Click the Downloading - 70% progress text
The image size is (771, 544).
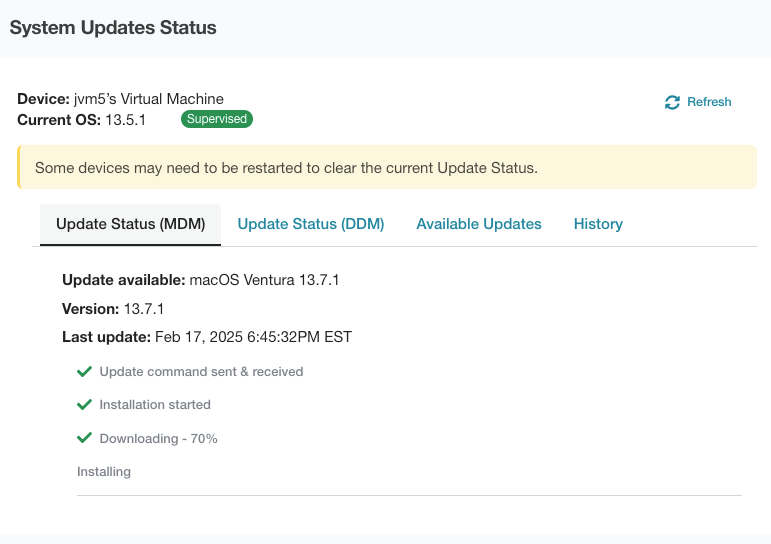pos(158,439)
